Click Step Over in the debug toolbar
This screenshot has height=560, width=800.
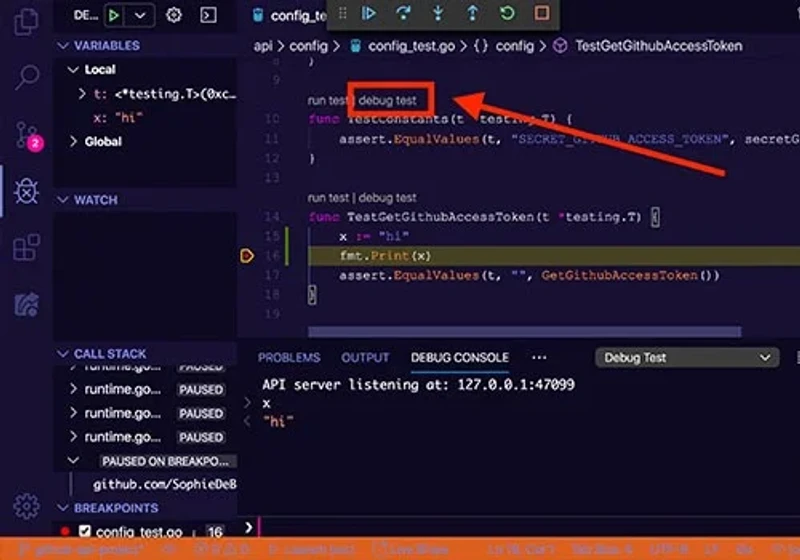(x=403, y=13)
